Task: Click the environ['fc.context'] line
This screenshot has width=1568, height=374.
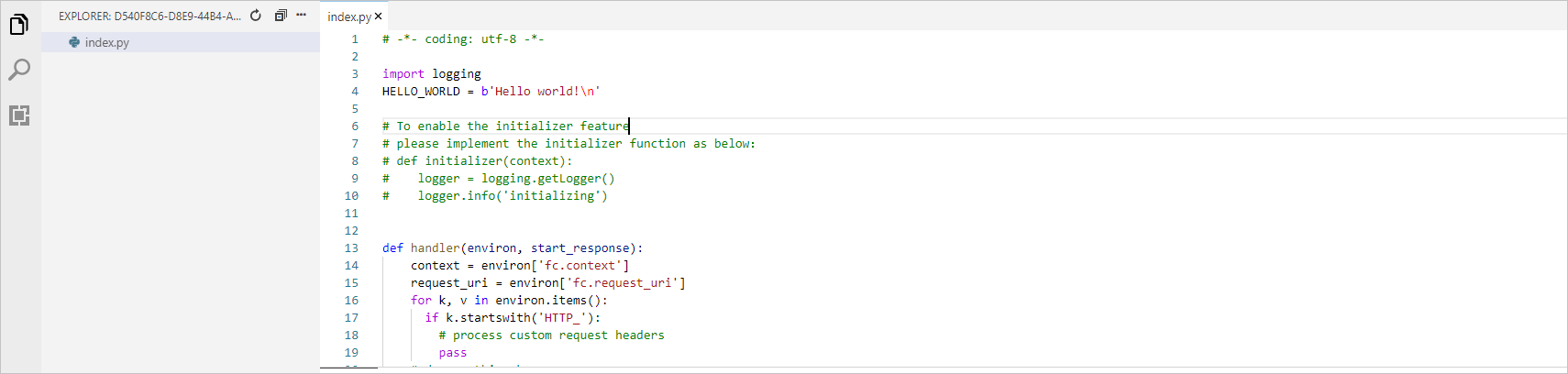Action: [x=520, y=266]
